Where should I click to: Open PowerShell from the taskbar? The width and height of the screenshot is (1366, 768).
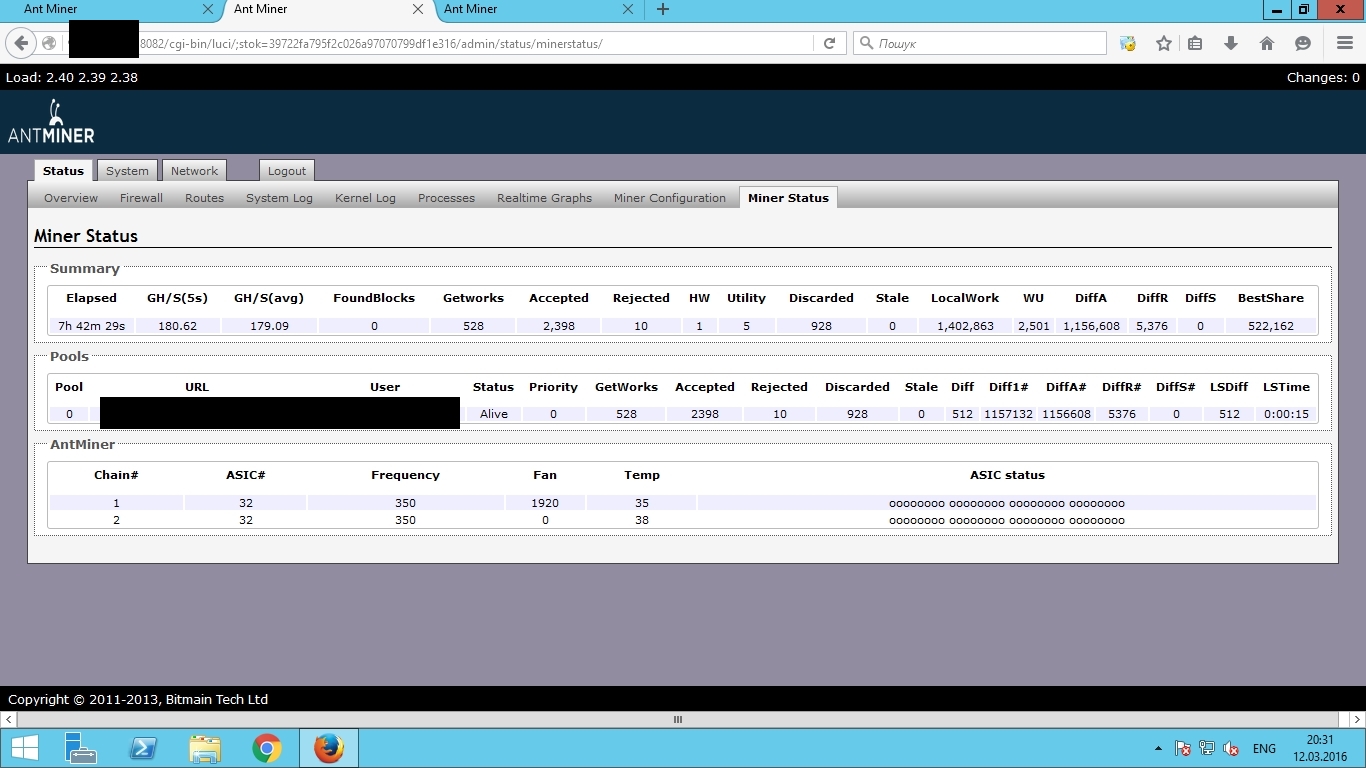[142, 748]
